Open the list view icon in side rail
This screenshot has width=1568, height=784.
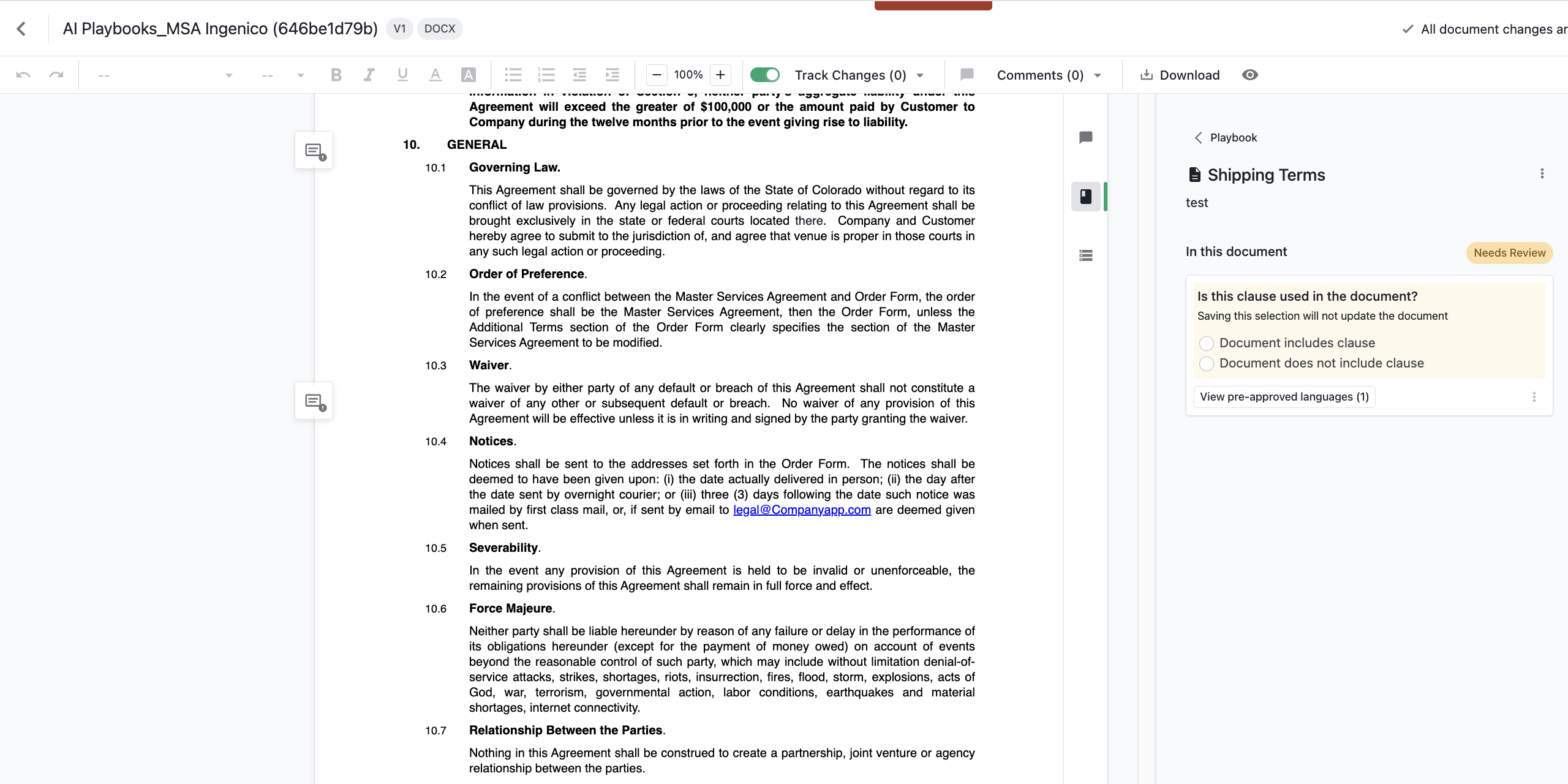pos(1086,255)
